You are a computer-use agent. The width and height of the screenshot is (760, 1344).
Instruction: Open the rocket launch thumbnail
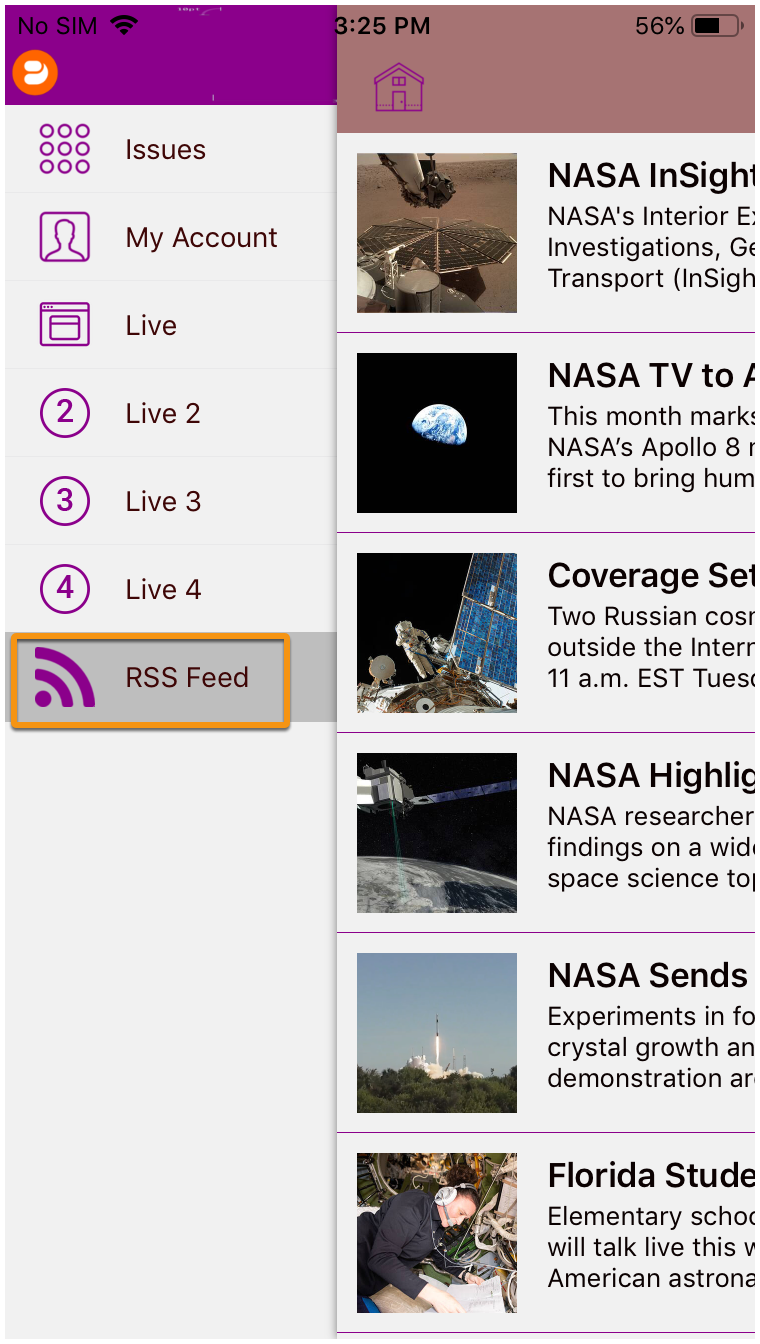[x=437, y=1033]
